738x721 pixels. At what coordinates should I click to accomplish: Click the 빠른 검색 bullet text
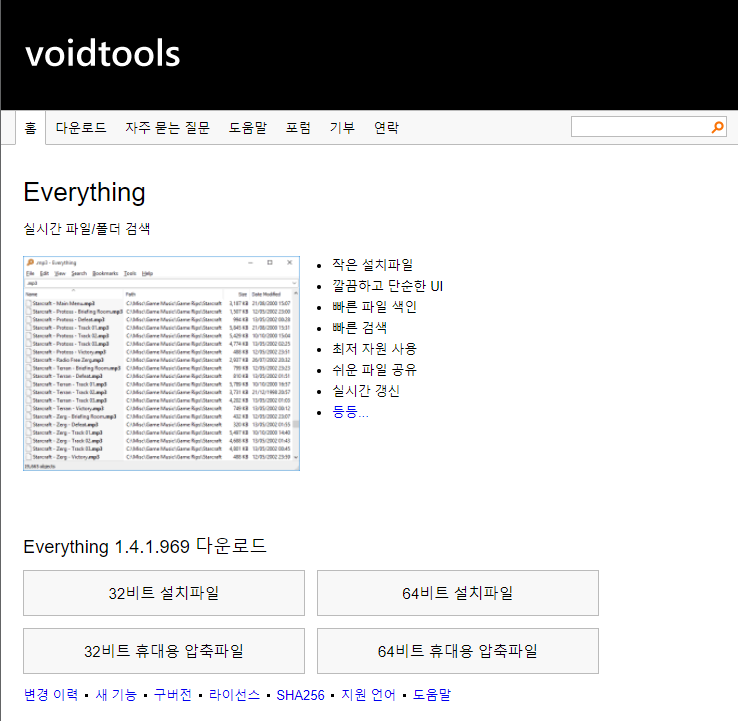pyautogui.click(x=360, y=328)
